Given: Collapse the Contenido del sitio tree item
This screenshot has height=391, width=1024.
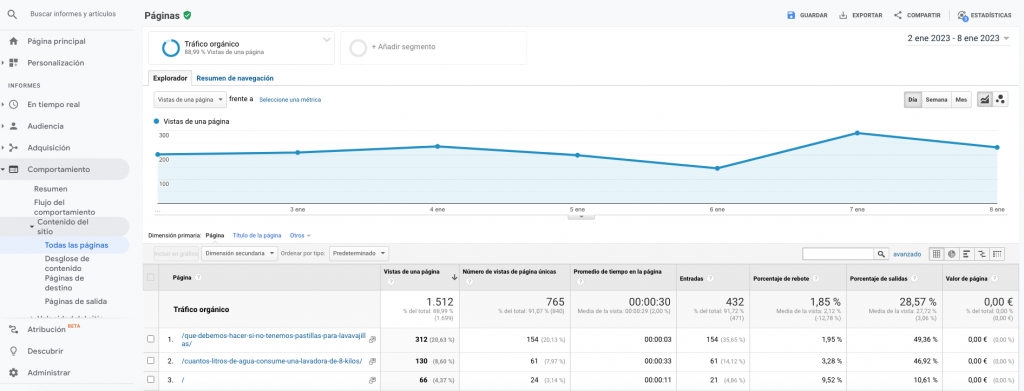Looking at the screenshot, I should [32, 226].
